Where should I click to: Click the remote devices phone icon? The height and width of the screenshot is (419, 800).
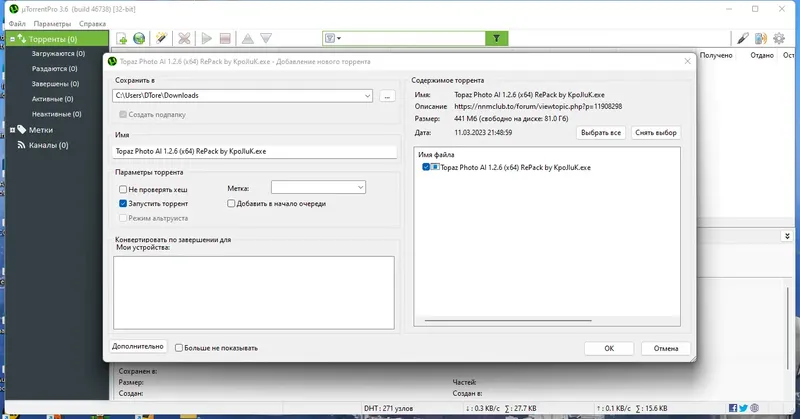(761, 38)
